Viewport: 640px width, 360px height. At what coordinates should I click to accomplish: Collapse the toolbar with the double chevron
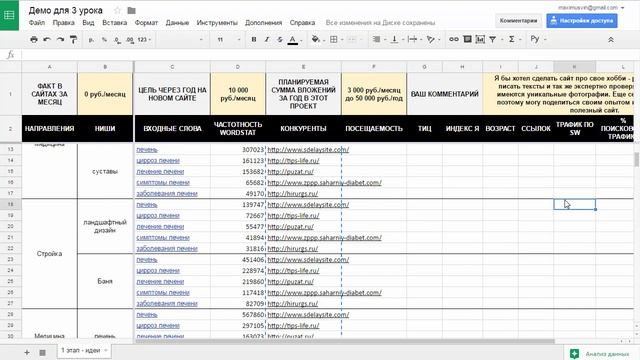[611, 40]
